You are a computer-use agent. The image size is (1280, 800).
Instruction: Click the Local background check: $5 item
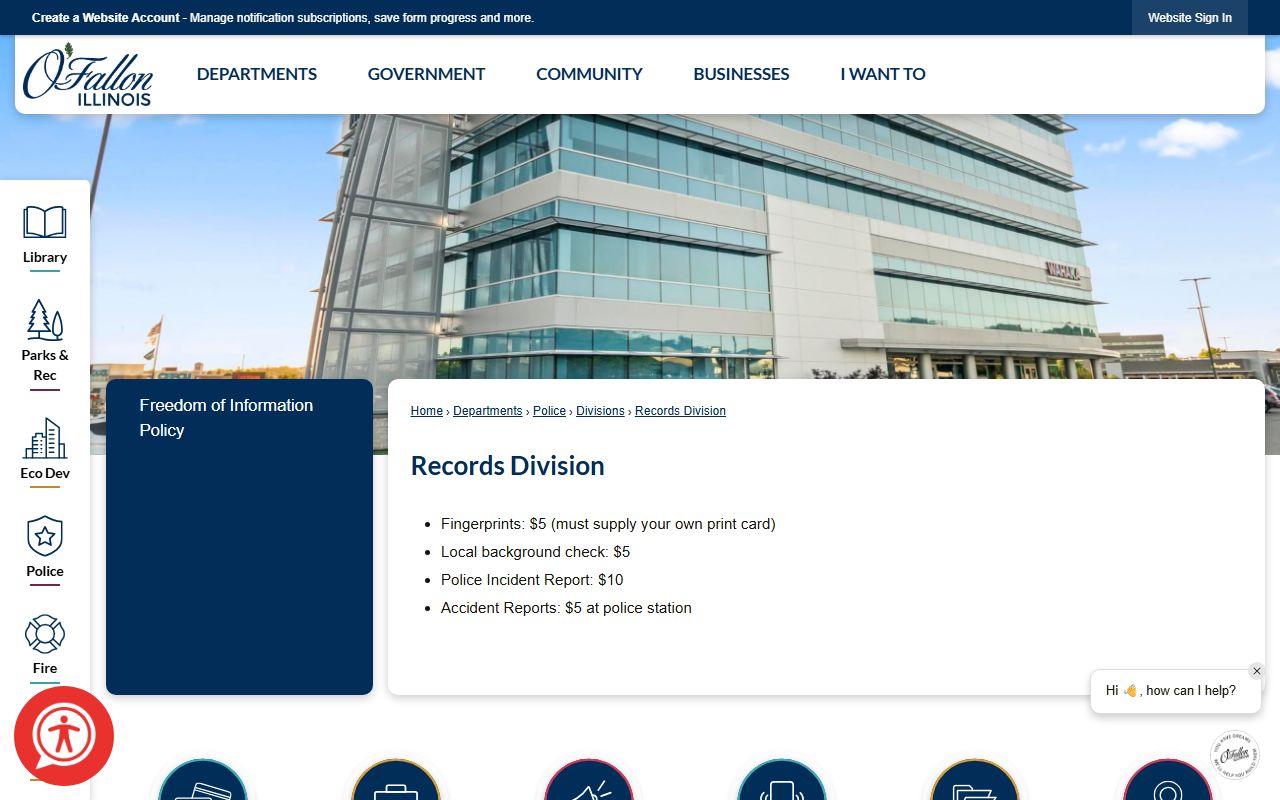[x=535, y=552]
